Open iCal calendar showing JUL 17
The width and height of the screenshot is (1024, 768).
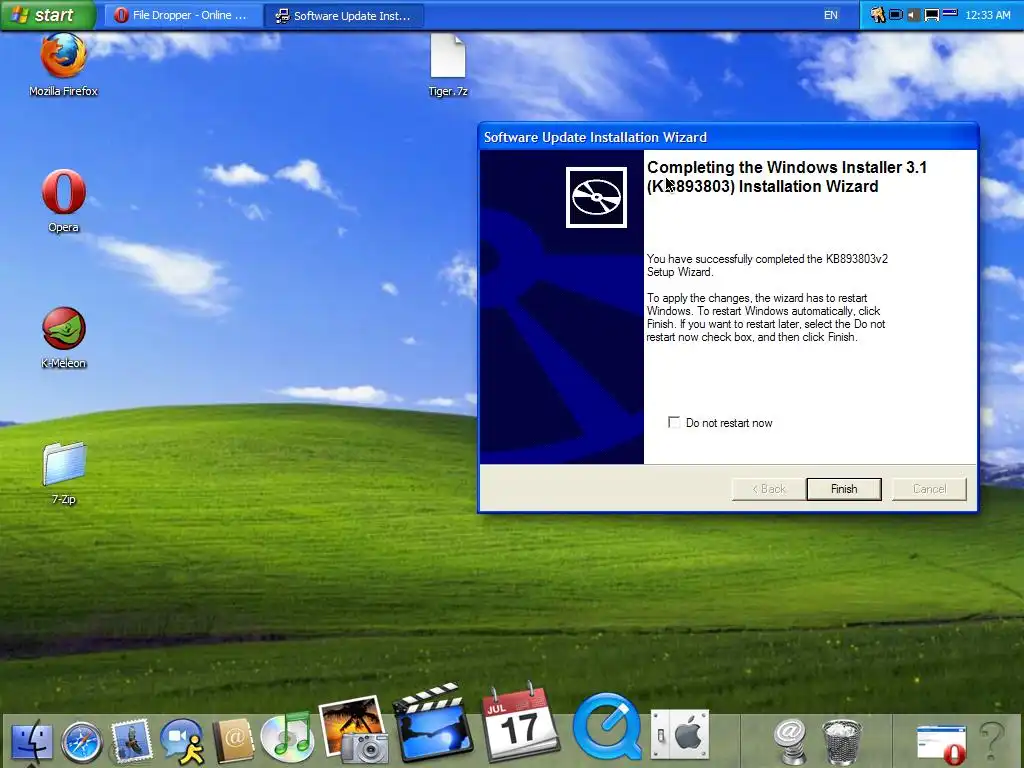click(x=520, y=723)
